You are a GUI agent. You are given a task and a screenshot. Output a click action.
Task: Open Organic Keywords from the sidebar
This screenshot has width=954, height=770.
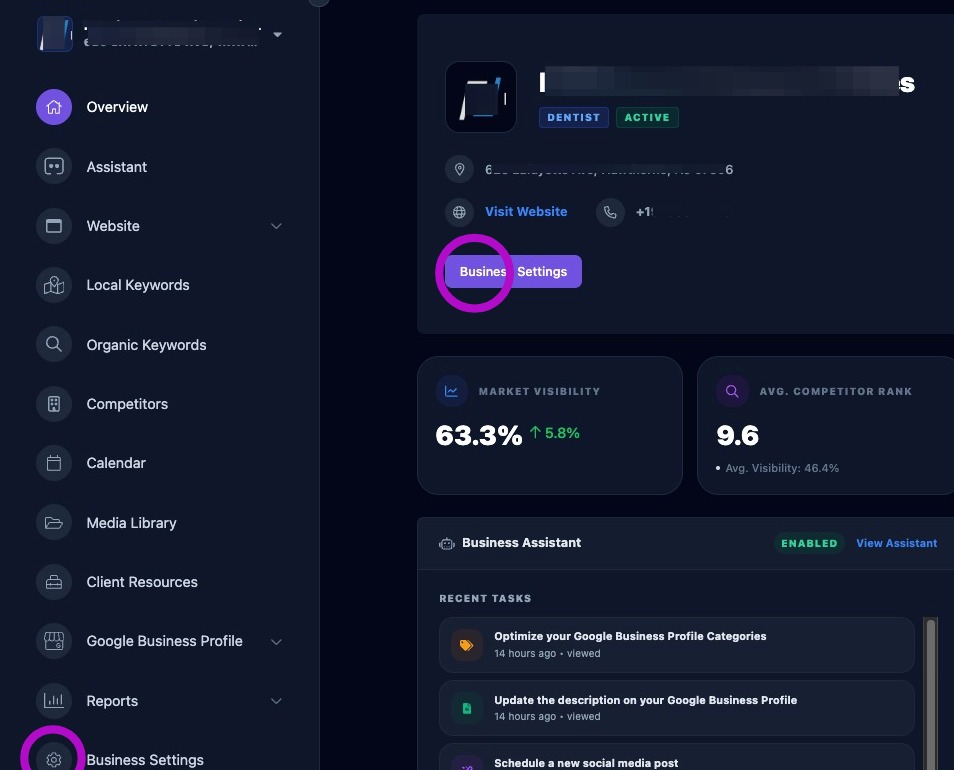point(147,345)
